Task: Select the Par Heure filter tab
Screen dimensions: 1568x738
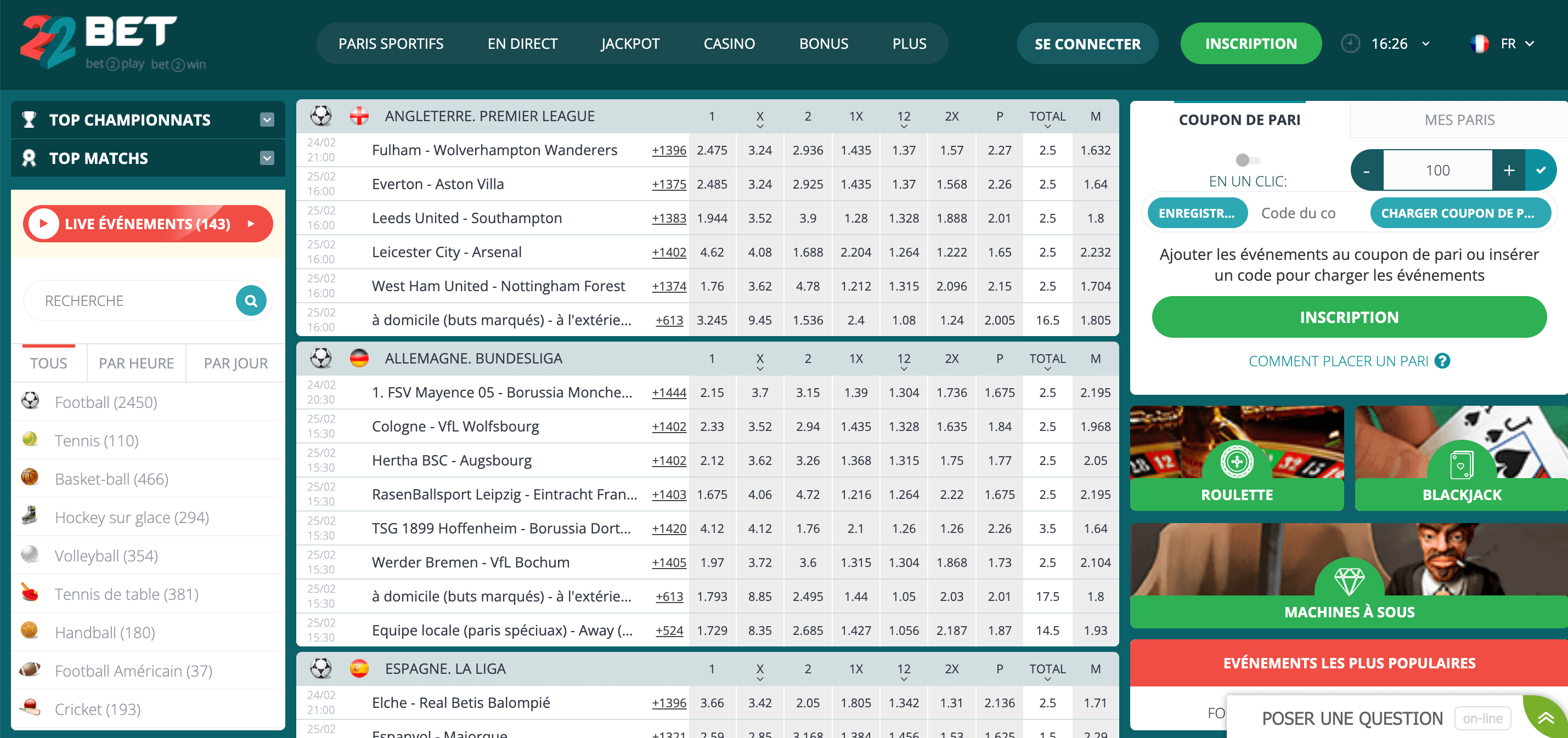Action: tap(137, 363)
